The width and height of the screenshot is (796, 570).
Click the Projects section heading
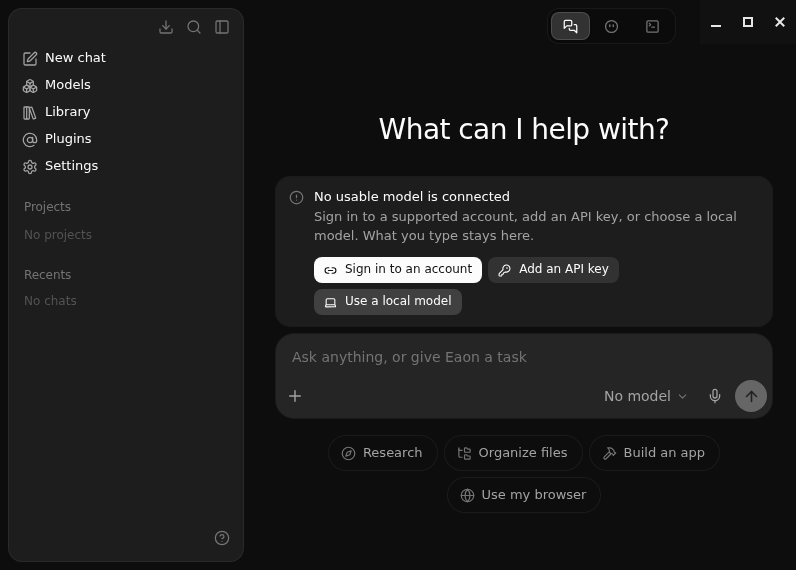pyautogui.click(x=47, y=207)
